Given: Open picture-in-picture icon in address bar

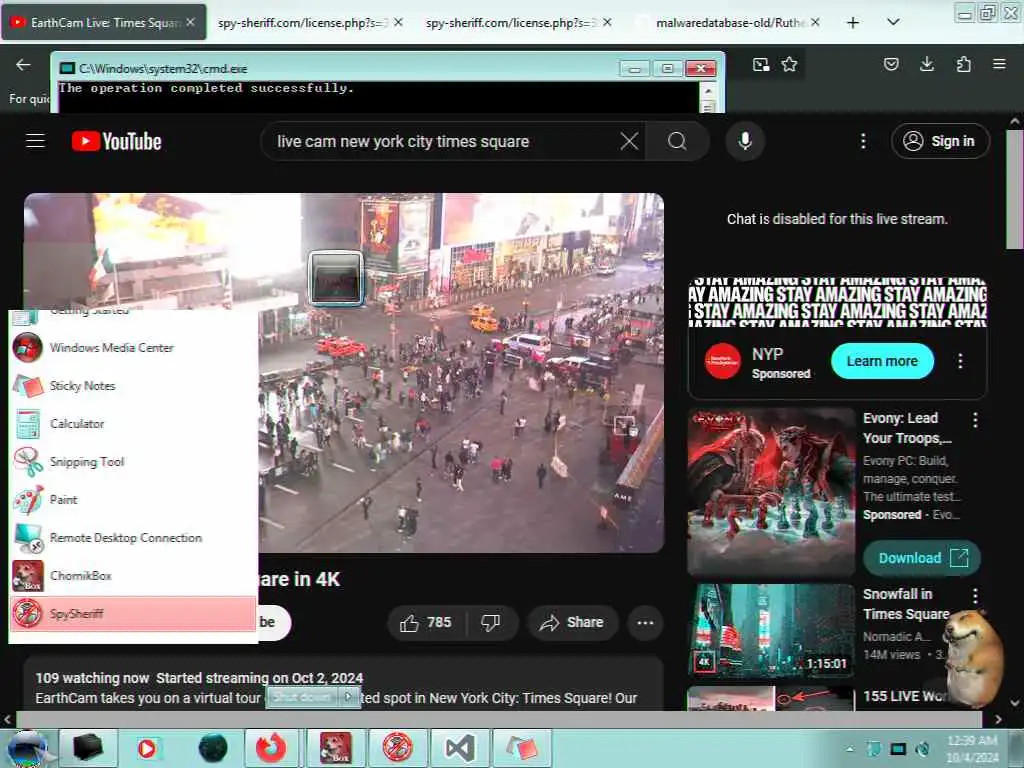Looking at the screenshot, I should tap(761, 64).
